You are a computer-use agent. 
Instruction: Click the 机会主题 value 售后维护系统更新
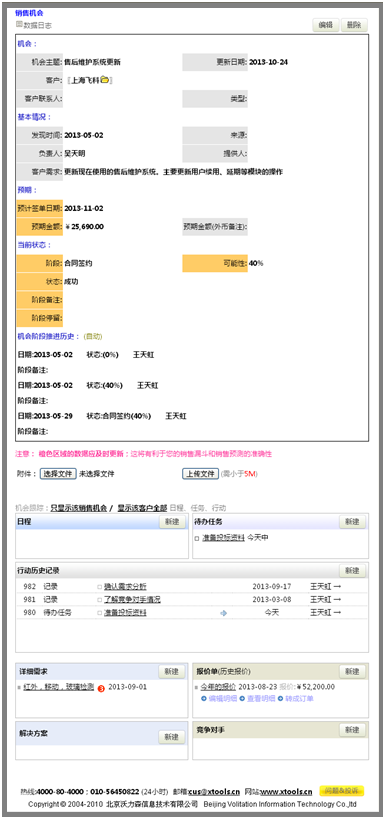pos(92,62)
